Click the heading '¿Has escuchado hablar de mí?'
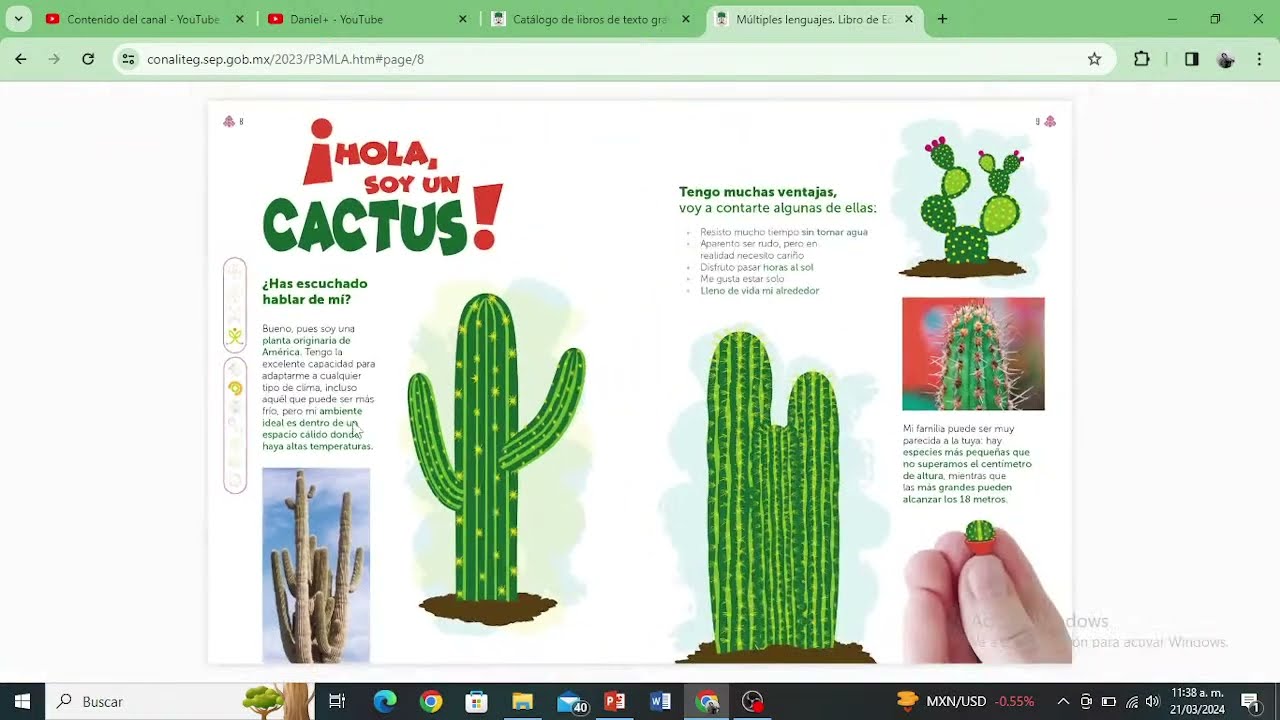This screenshot has height=720, width=1280. 315,291
